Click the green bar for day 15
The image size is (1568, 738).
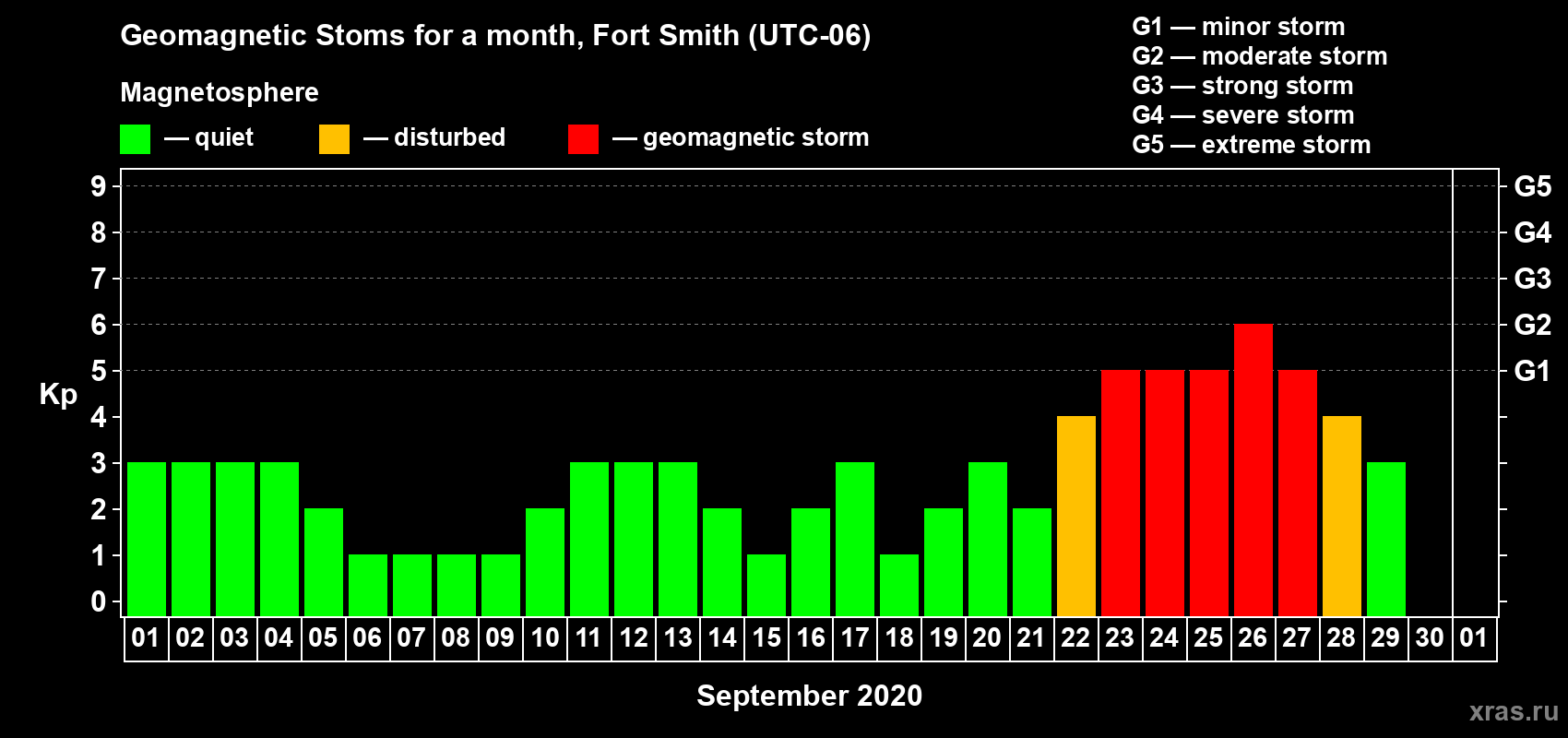pyautogui.click(x=766, y=585)
